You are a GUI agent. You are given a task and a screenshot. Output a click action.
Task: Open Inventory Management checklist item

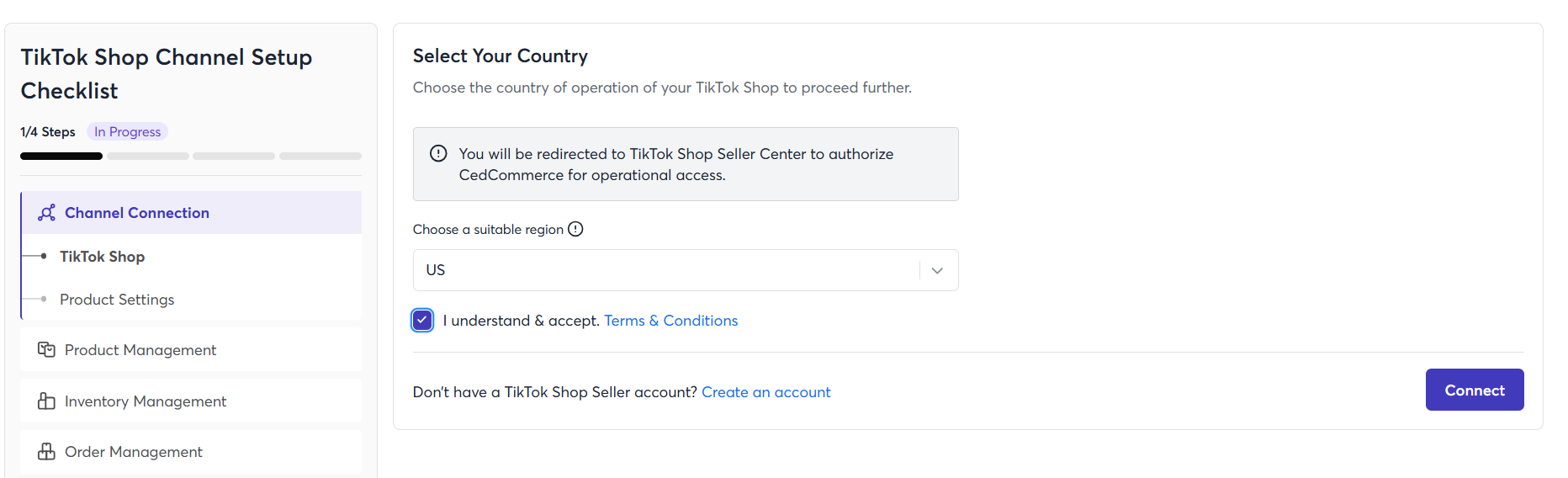tap(146, 401)
